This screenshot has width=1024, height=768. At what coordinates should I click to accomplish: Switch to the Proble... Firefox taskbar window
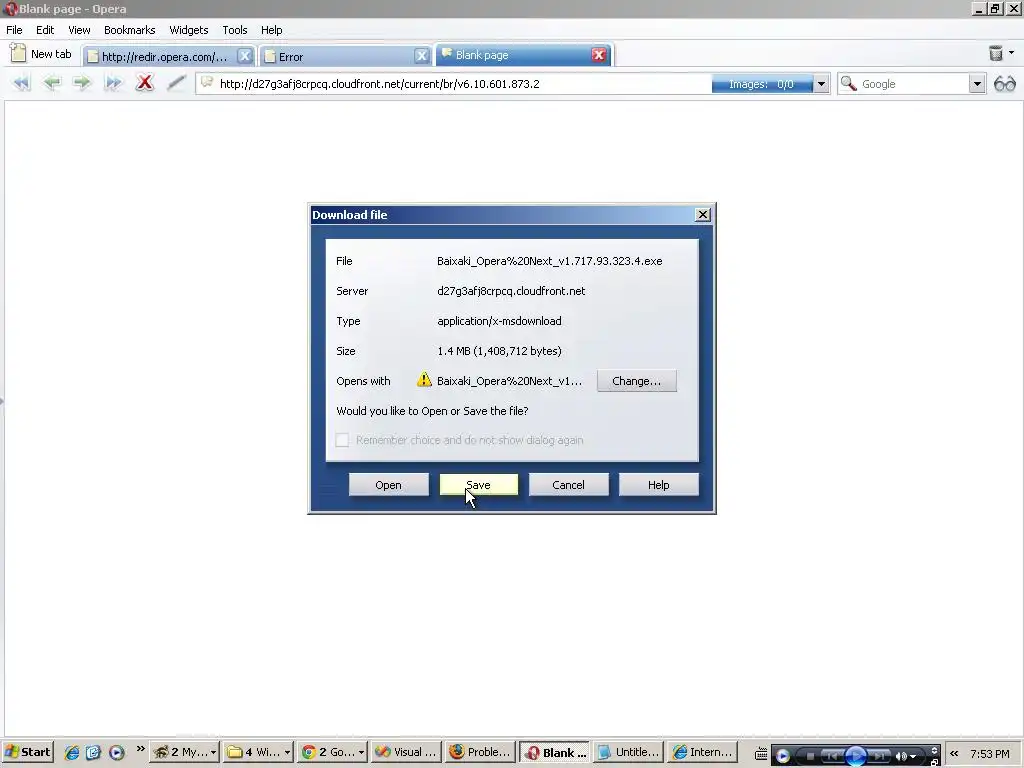coord(481,752)
